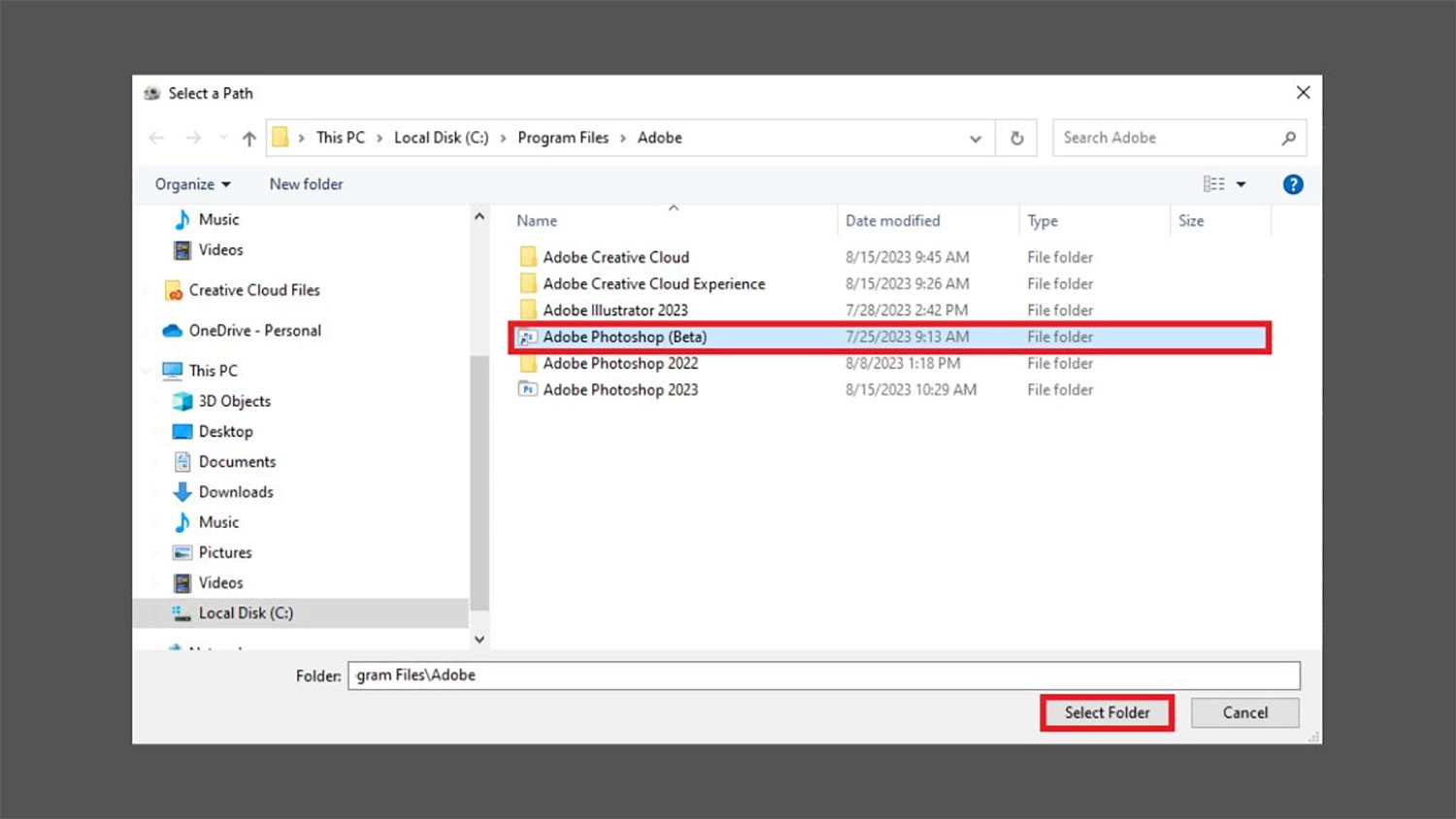Cancel the Select a Path dialog

[x=1245, y=712]
